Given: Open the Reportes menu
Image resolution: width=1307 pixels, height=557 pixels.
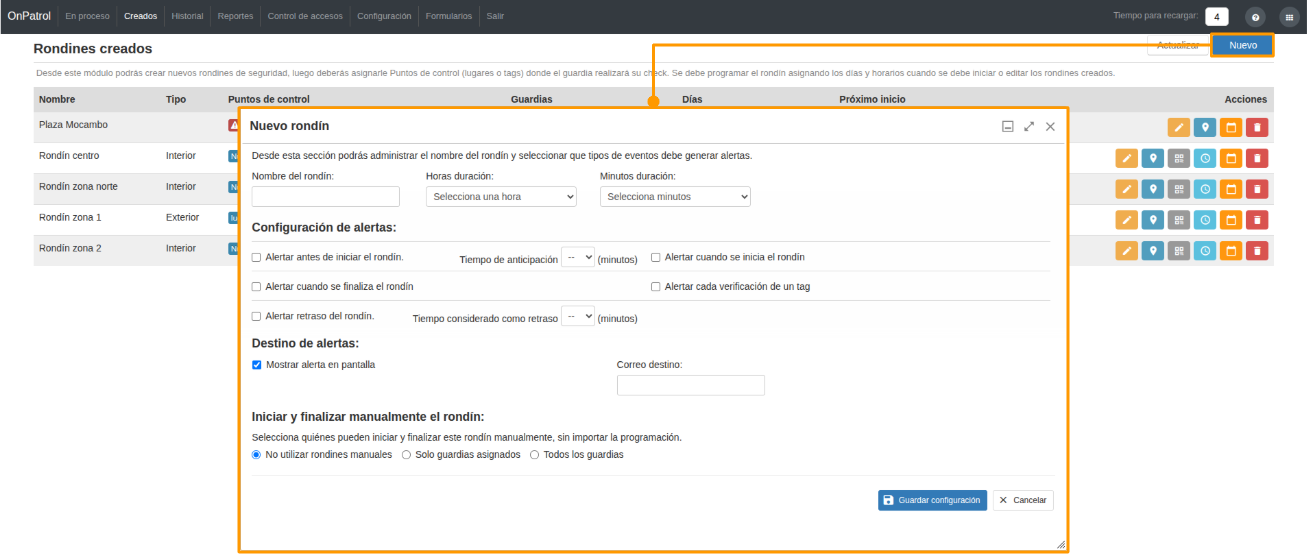Looking at the screenshot, I should pos(236,16).
